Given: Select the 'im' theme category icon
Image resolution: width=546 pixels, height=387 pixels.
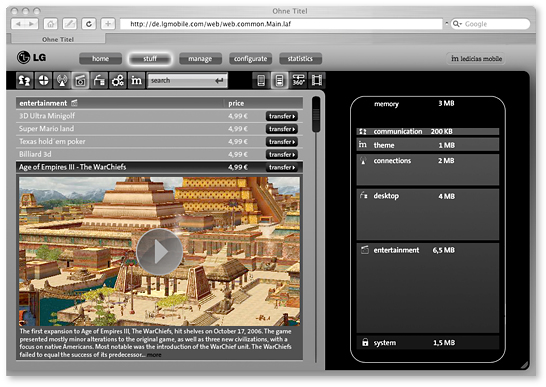Looking at the screenshot, I should tap(136, 80).
